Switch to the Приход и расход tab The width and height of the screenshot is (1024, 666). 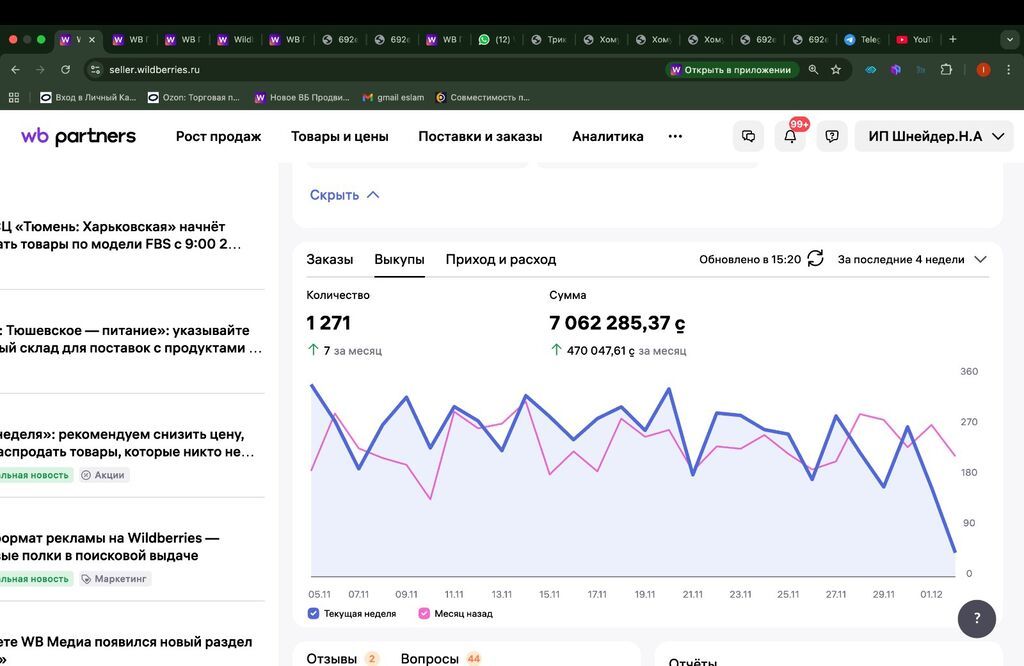[x=501, y=259]
